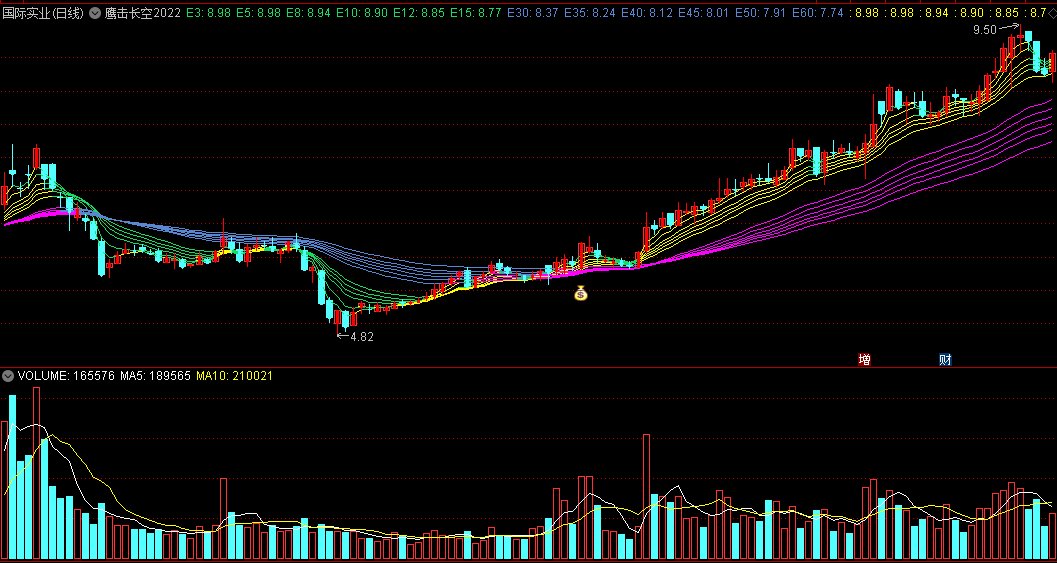The image size is (1057, 563).
Task: Open the dropdown arrow before VOLUME
Action: point(8,376)
